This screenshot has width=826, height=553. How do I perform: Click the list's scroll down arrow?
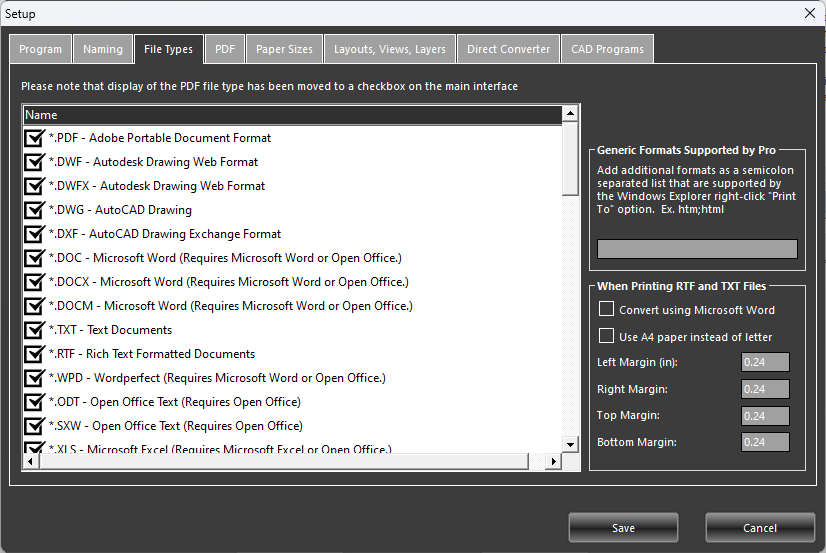pos(571,445)
